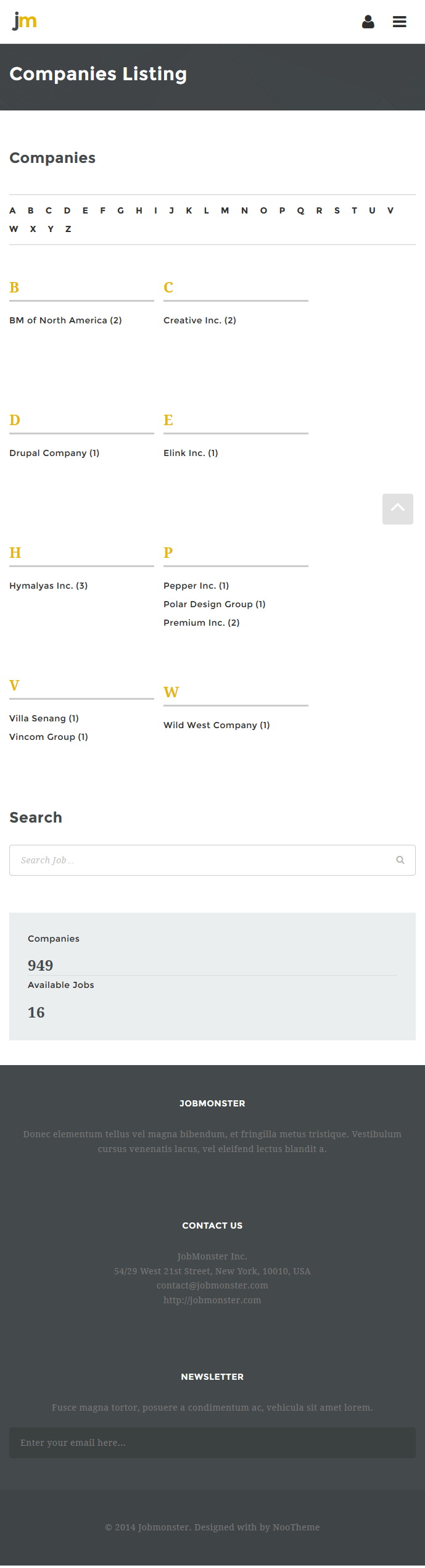View Vincom Group company

coord(49,737)
